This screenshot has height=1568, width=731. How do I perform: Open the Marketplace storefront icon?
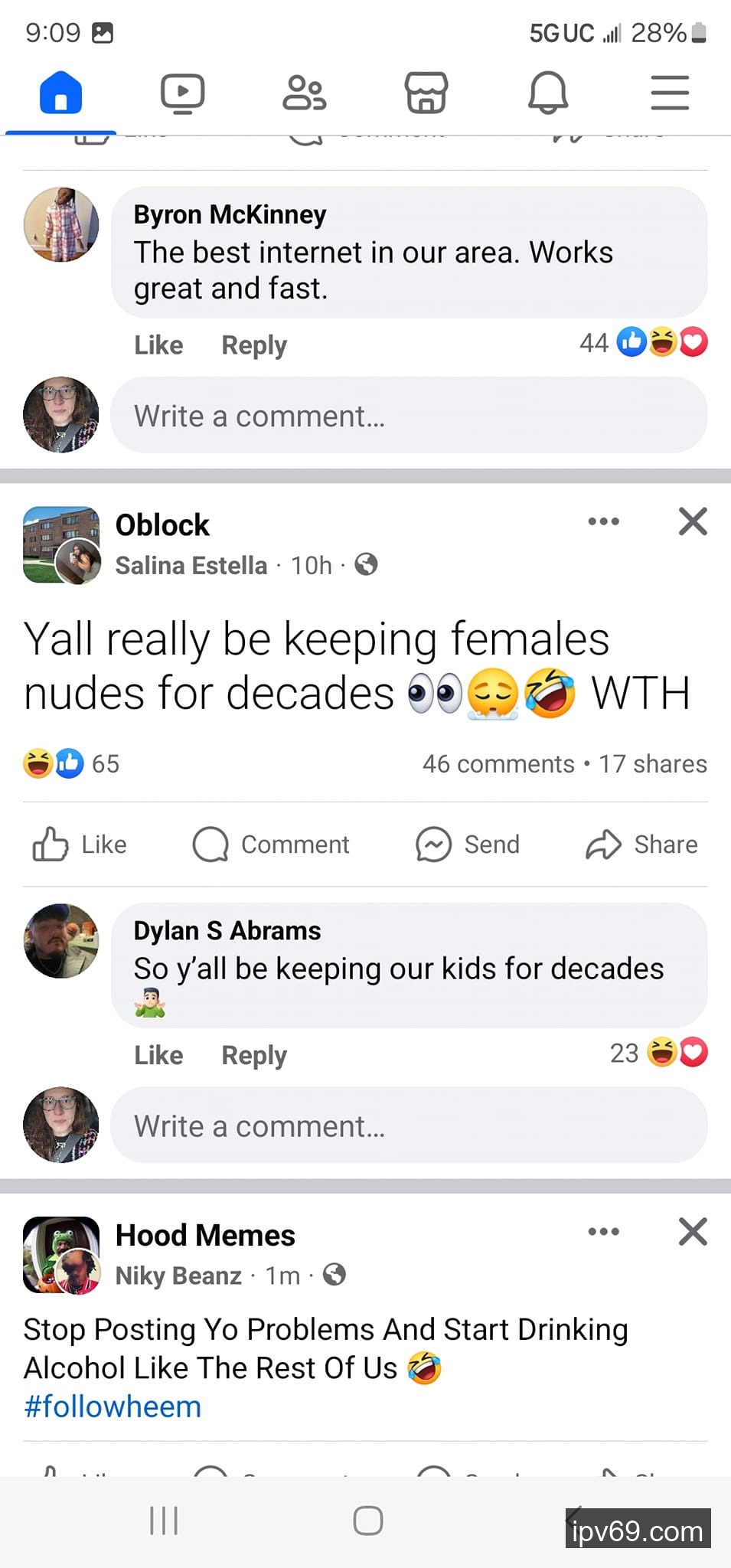426,93
